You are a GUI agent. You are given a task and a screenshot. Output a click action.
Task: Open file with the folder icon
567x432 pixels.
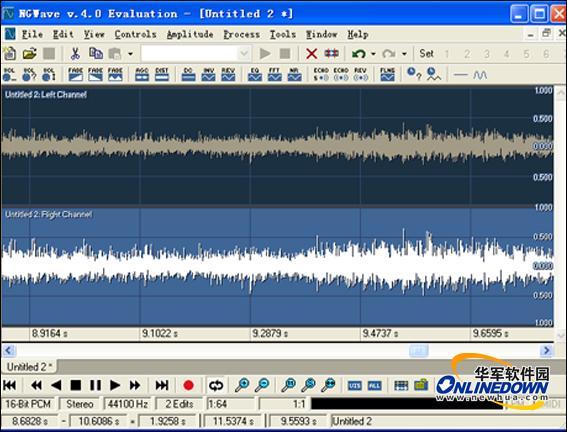point(30,54)
